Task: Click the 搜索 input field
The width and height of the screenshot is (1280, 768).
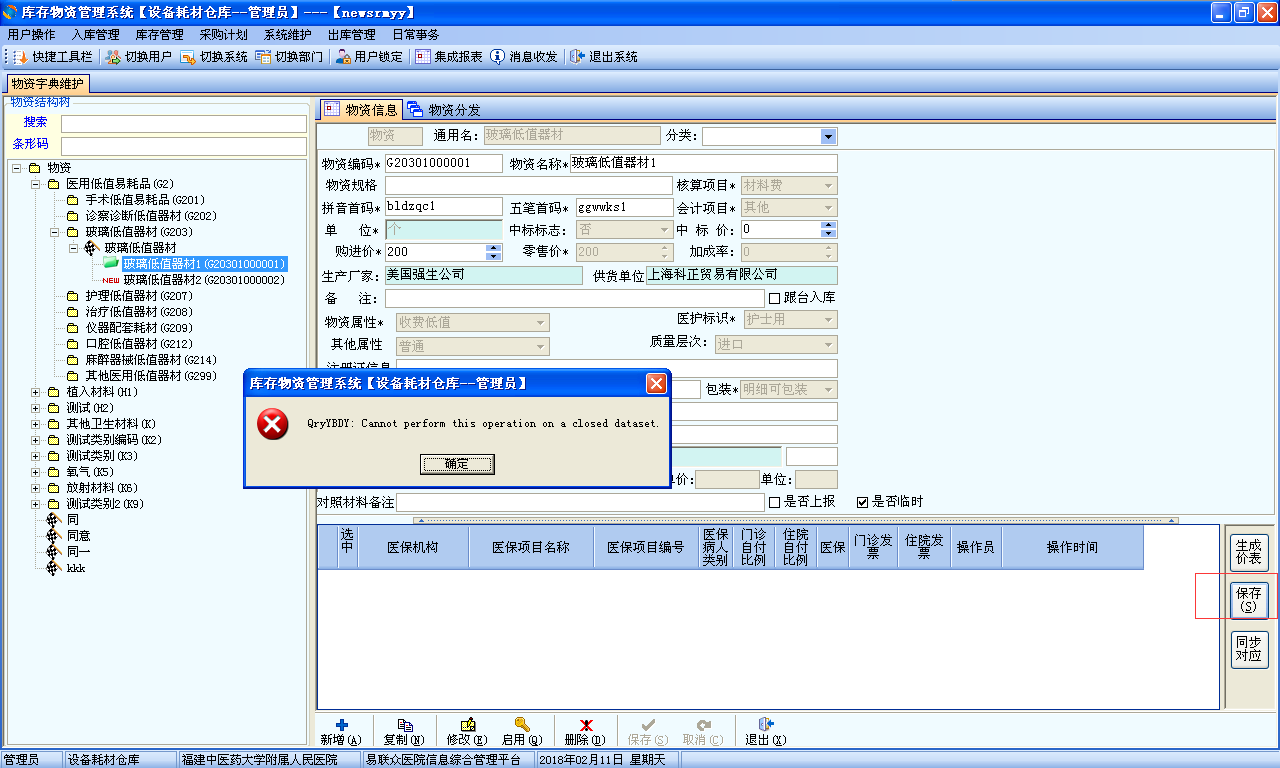Action: (x=184, y=124)
